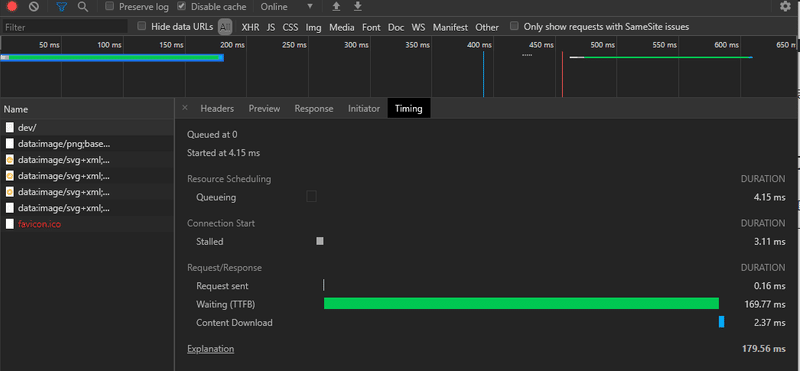Click the green request bar in overview timeline

click(x=112, y=58)
